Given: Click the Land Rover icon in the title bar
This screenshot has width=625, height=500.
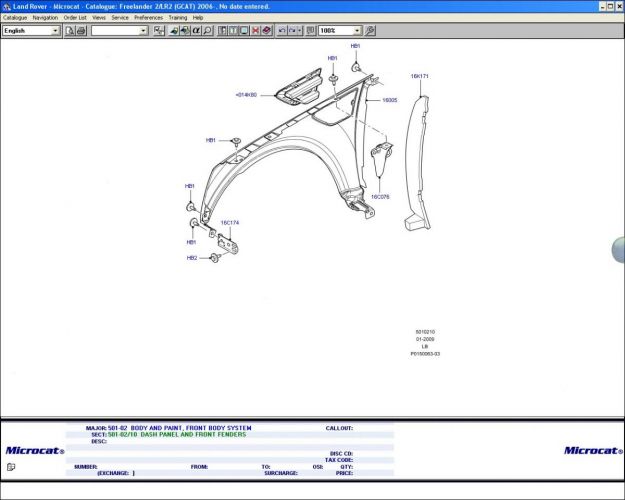Looking at the screenshot, I should [x=6, y=6].
